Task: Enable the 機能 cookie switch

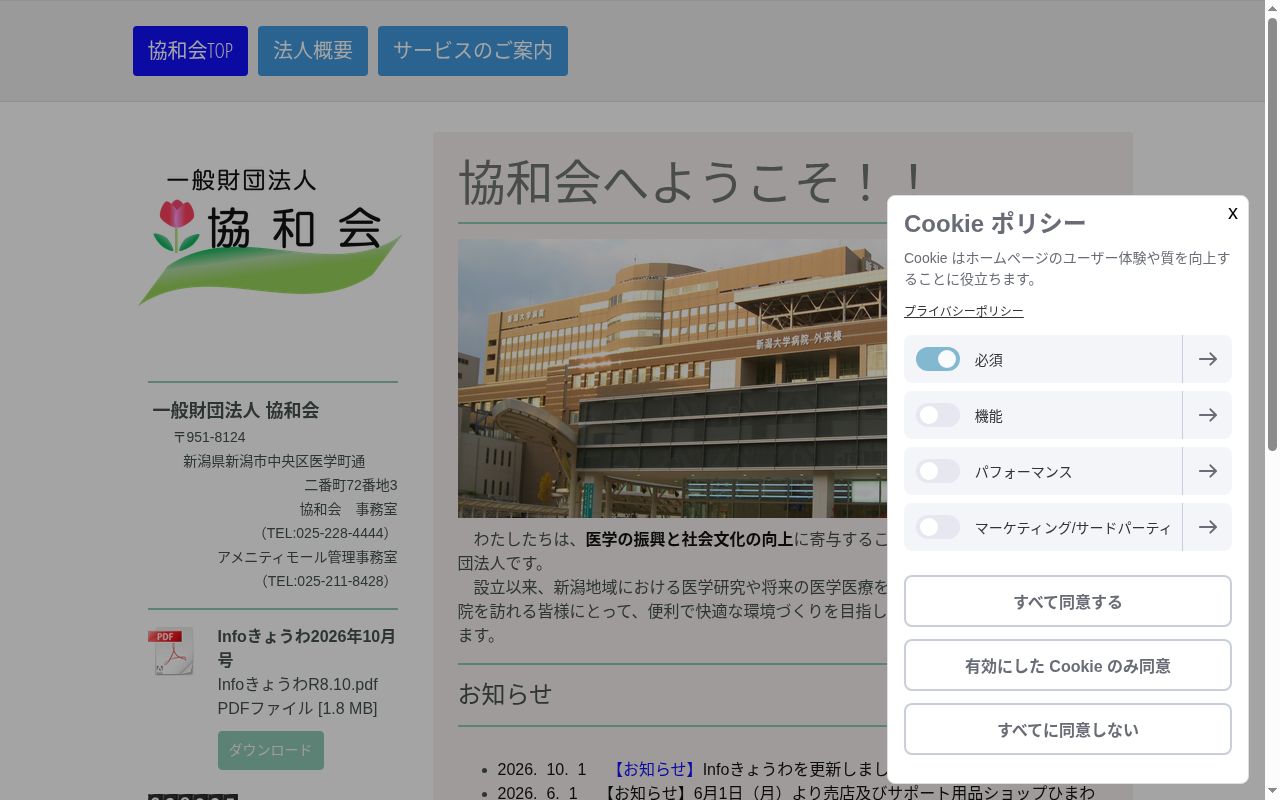Action: (x=938, y=415)
